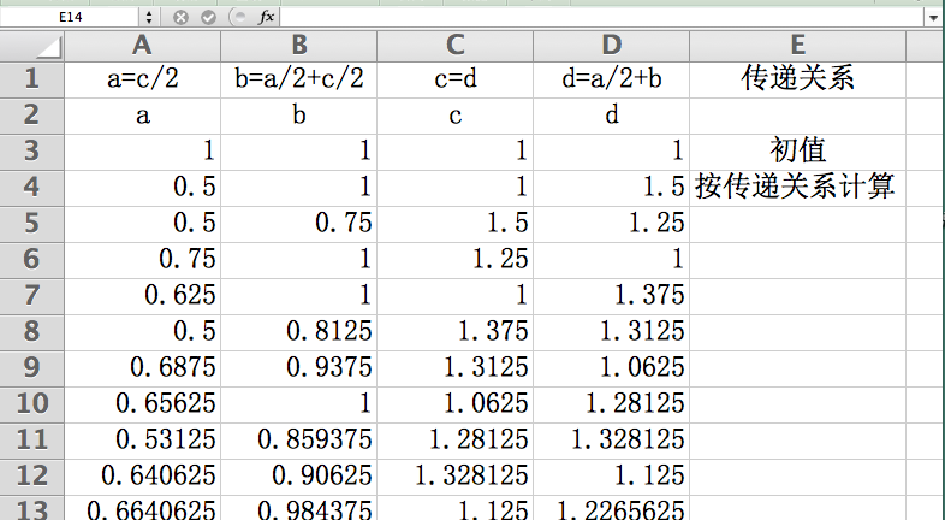The image size is (946, 520).
Task: Select column E header
Action: 797,45
